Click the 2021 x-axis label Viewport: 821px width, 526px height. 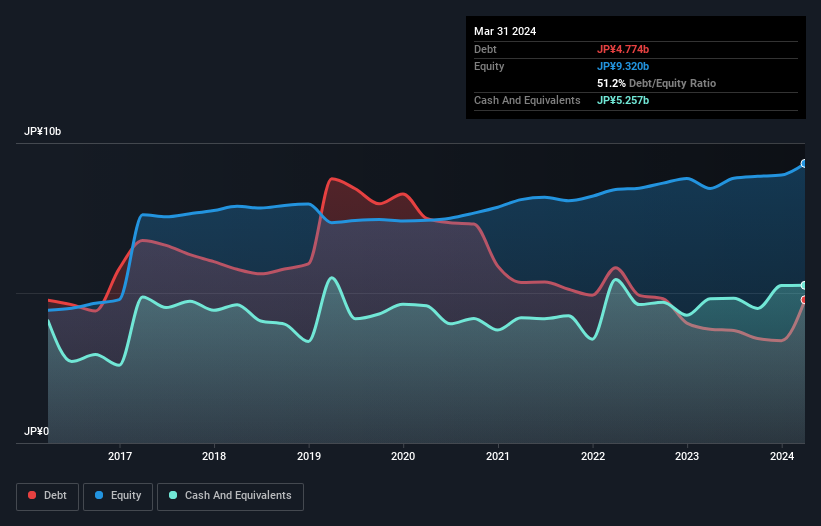(x=498, y=456)
